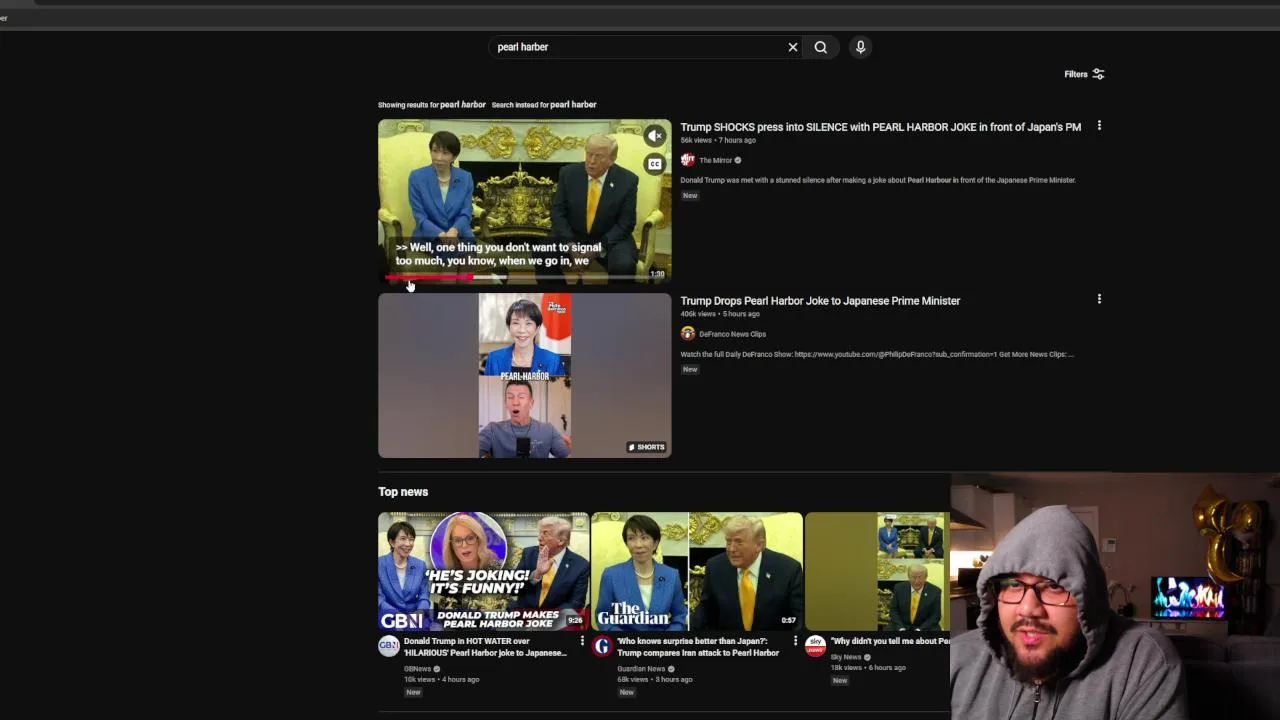Image resolution: width=1280 pixels, height=720 pixels.
Task: Open The Mirror channel avatar
Action: [688, 160]
